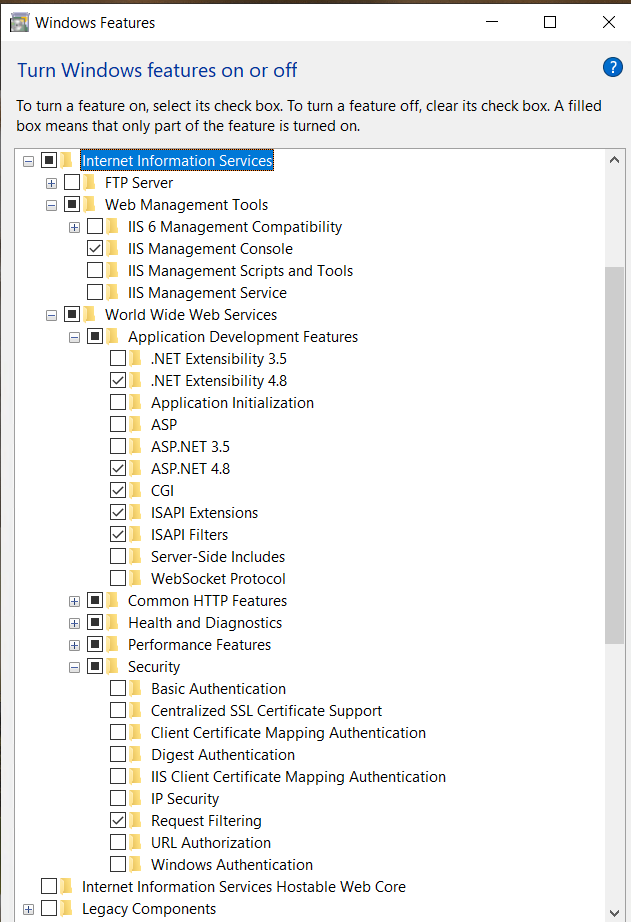Enable the Windows Authentication checkbox
The image size is (631, 922).
(x=118, y=864)
